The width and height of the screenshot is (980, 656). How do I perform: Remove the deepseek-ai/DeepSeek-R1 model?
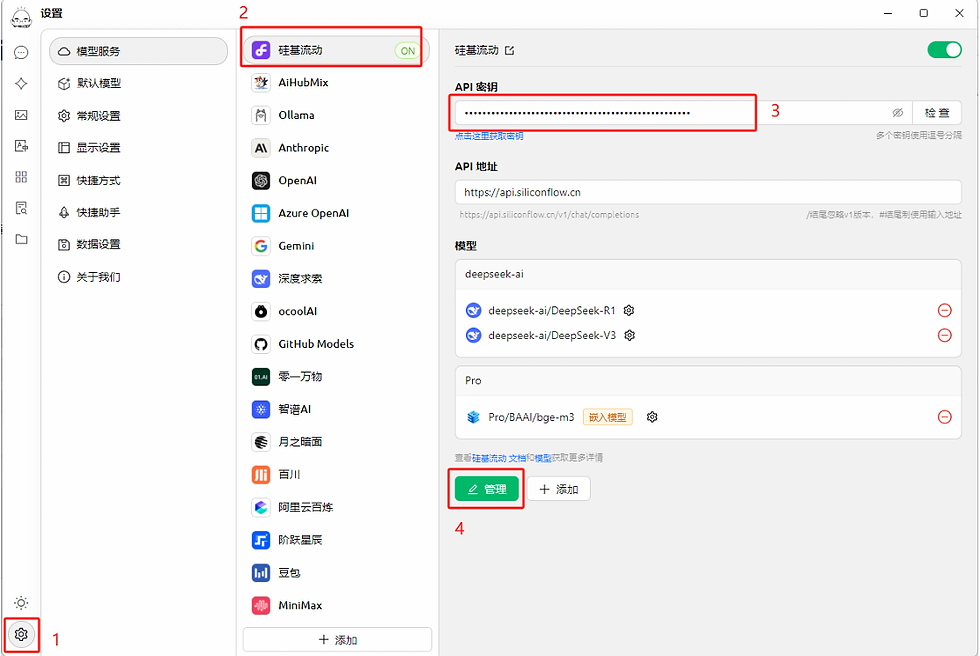[x=944, y=311]
